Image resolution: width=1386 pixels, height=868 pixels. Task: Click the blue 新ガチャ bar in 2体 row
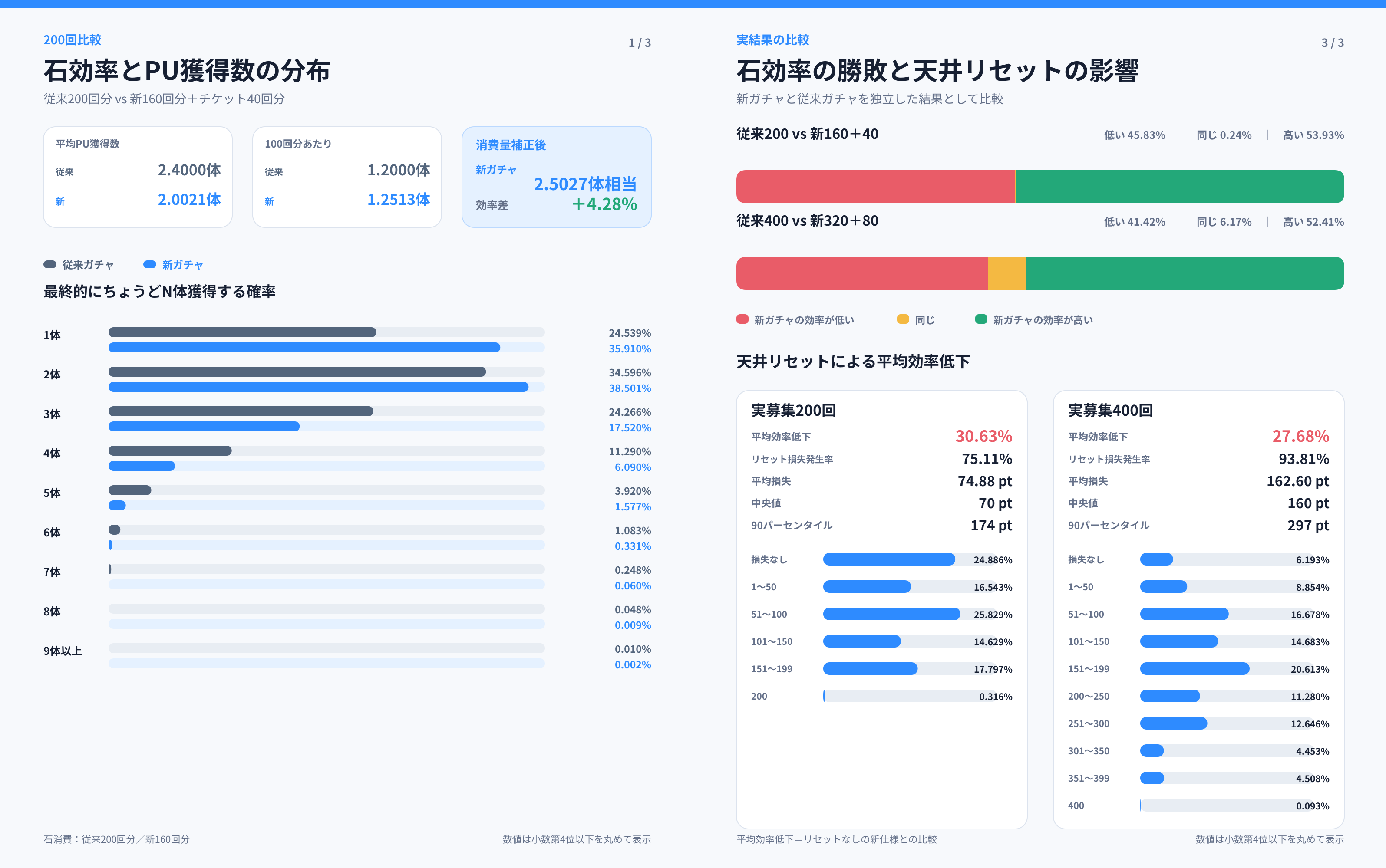(x=318, y=388)
